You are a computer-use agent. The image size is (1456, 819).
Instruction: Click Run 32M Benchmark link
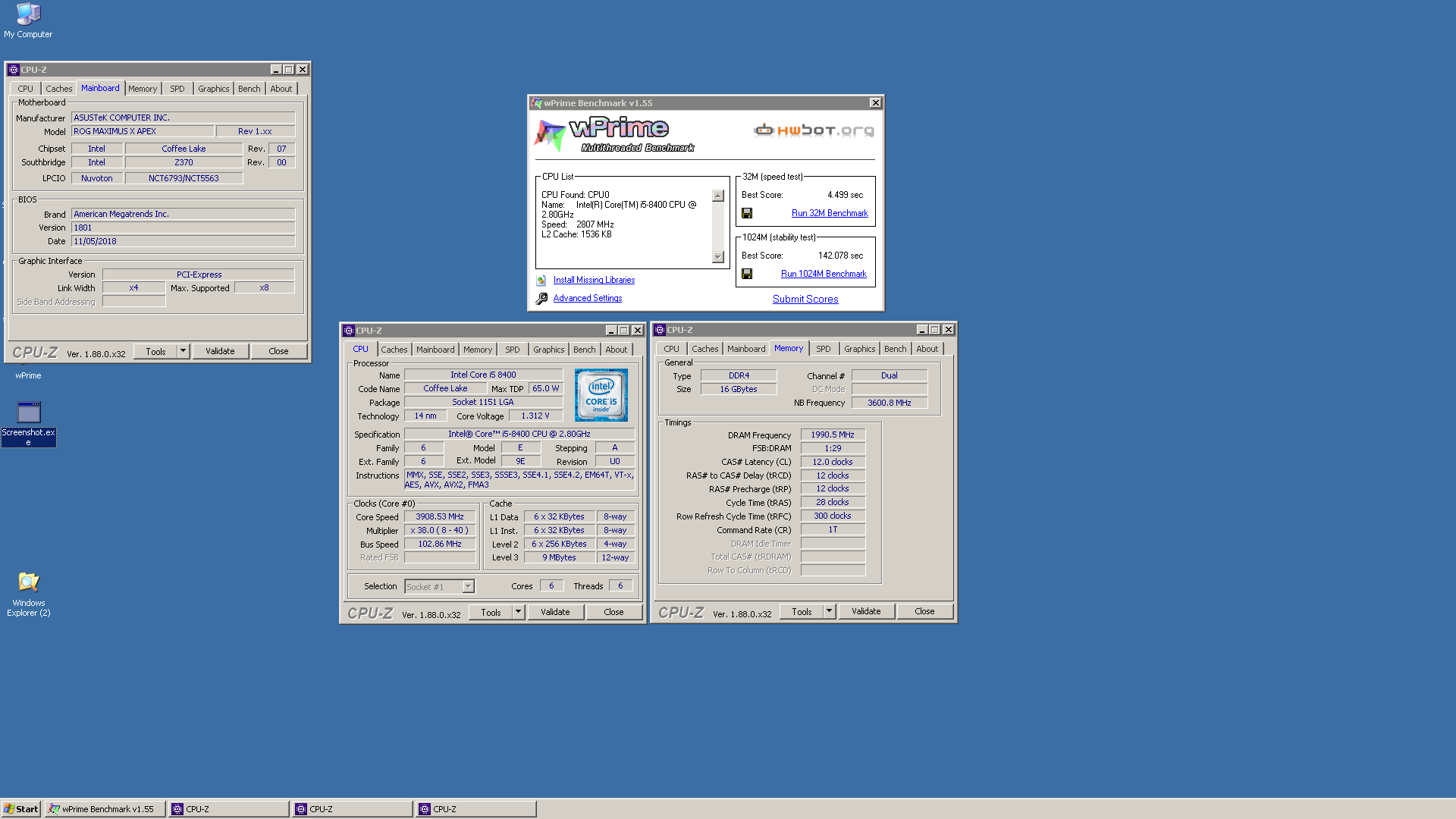tap(830, 213)
